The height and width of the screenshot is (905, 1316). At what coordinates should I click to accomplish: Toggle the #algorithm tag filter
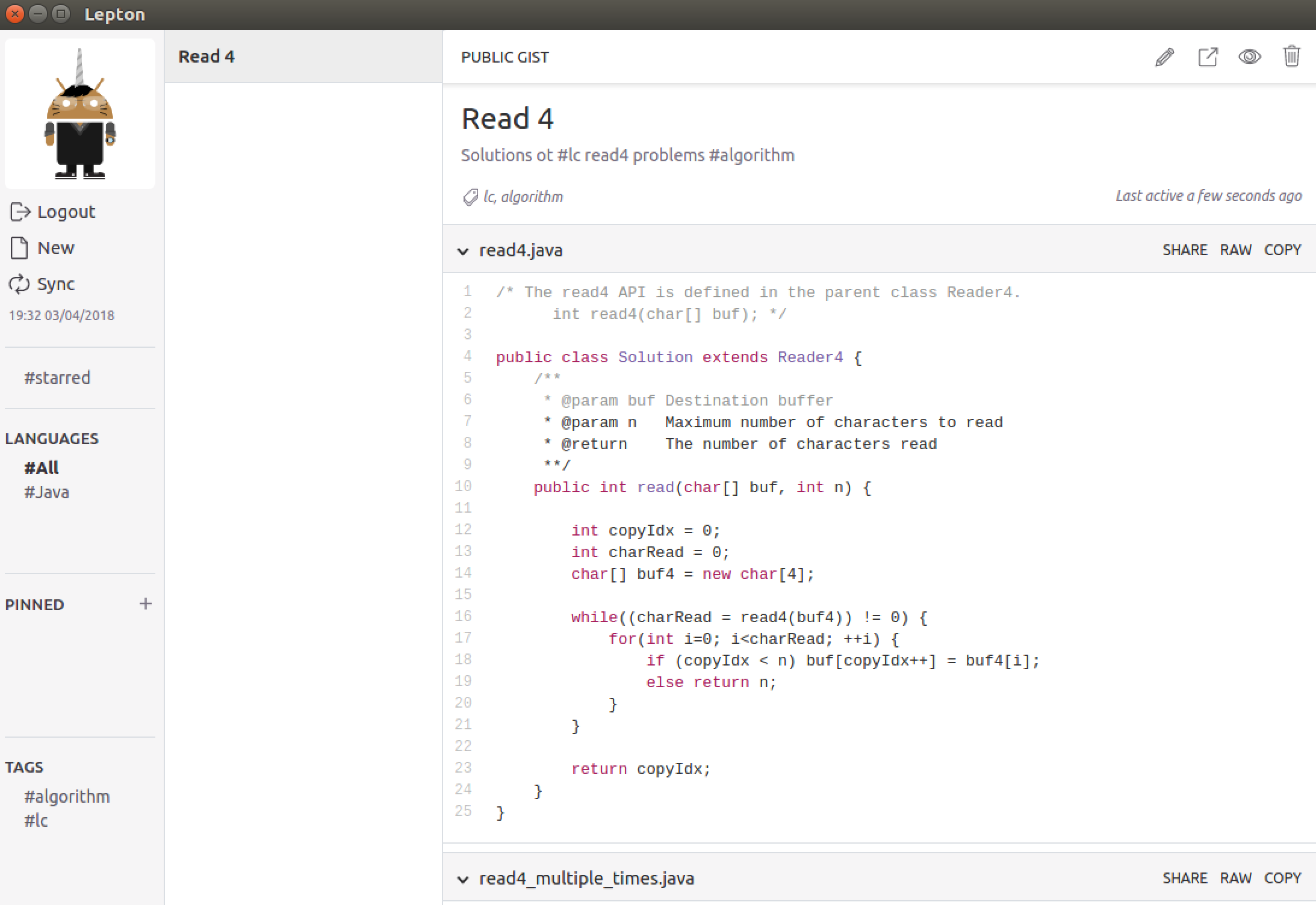(x=67, y=795)
